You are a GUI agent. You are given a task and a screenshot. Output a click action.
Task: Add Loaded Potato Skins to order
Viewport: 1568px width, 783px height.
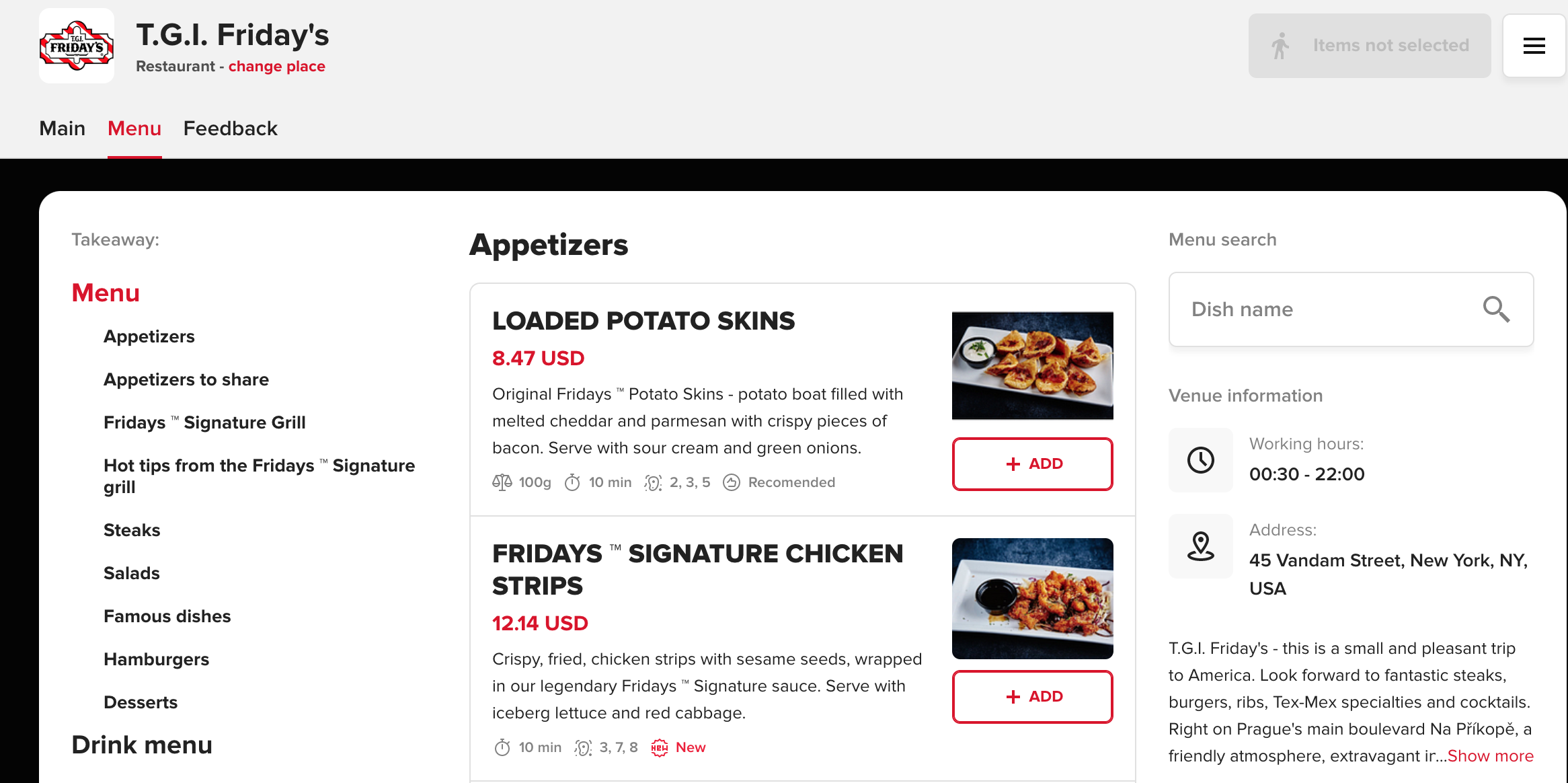[1032, 464]
